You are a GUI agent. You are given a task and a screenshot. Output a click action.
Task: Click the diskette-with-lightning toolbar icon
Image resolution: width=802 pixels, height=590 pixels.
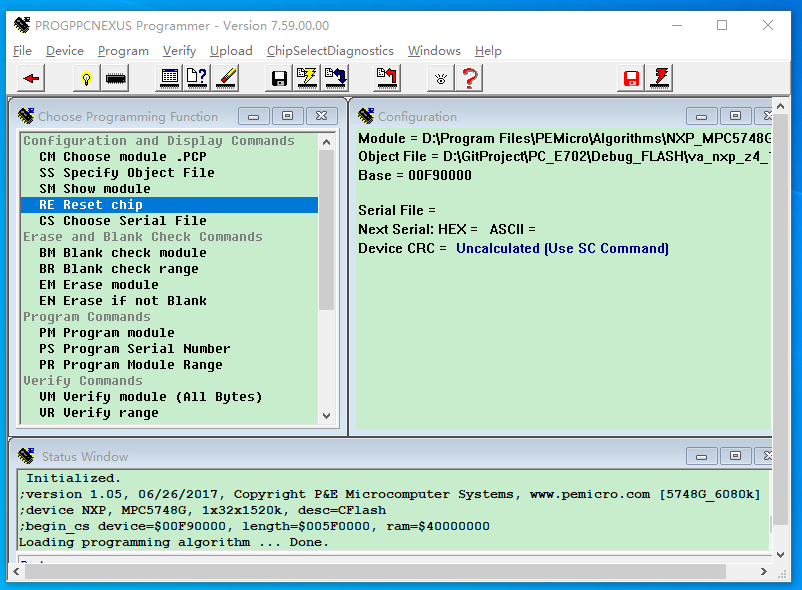pos(306,77)
